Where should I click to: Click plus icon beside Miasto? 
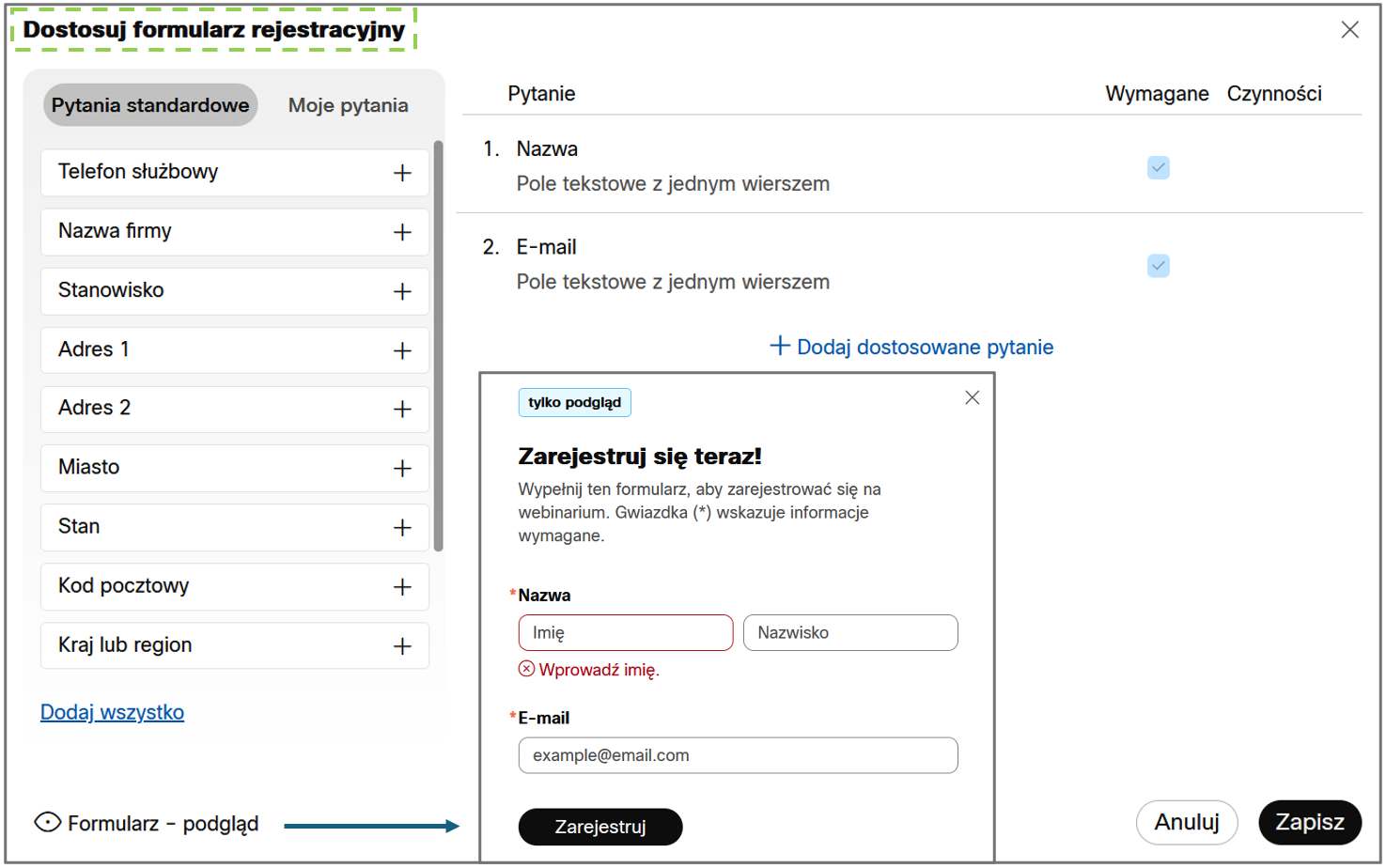click(402, 468)
